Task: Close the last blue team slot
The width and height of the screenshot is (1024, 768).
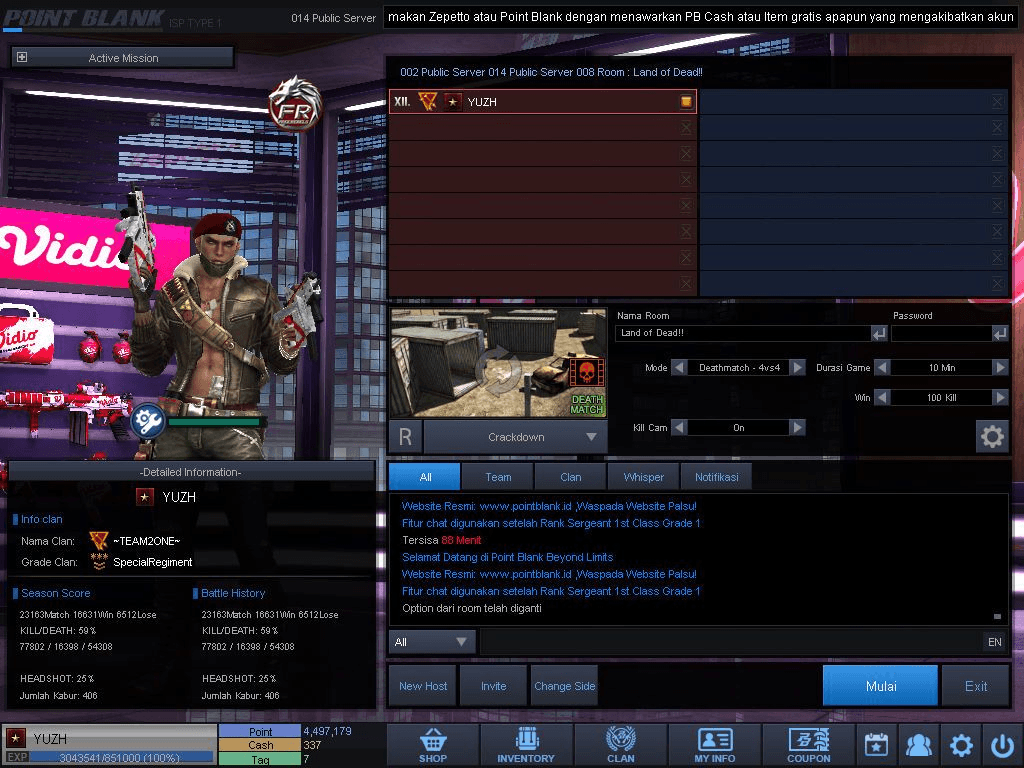Action: 997,283
